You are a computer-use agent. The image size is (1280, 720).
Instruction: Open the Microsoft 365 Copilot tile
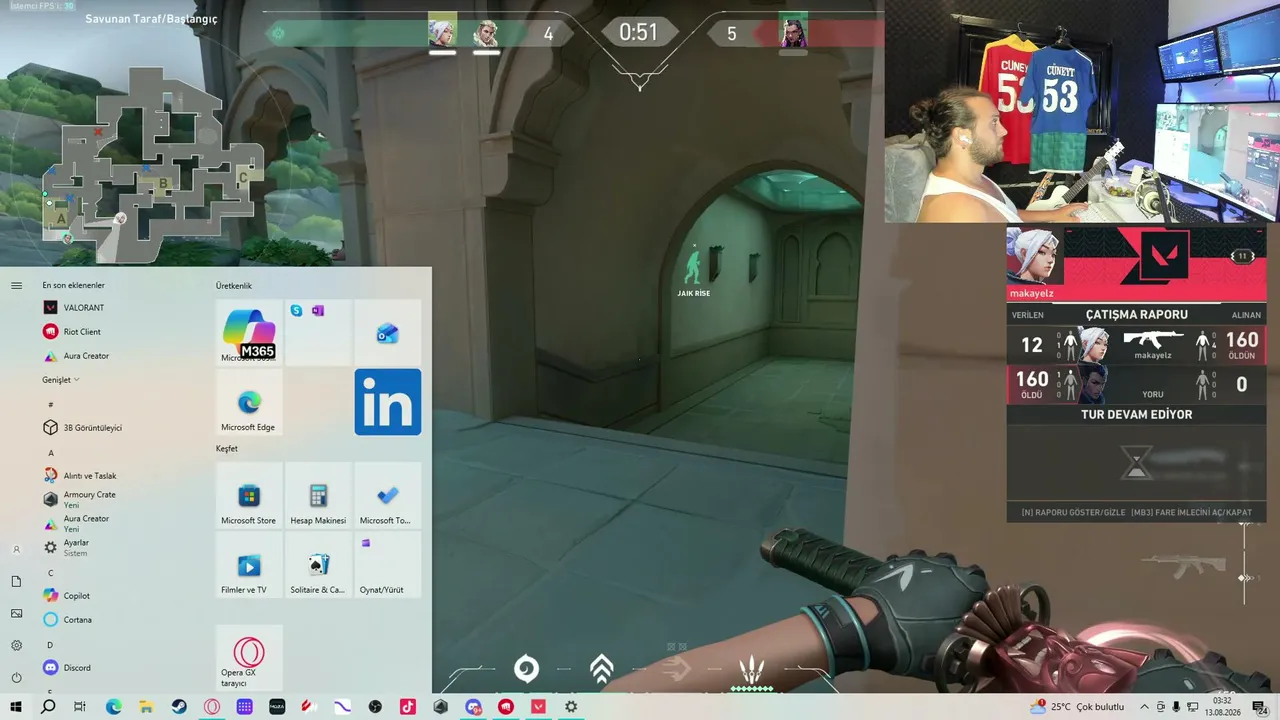coord(249,333)
